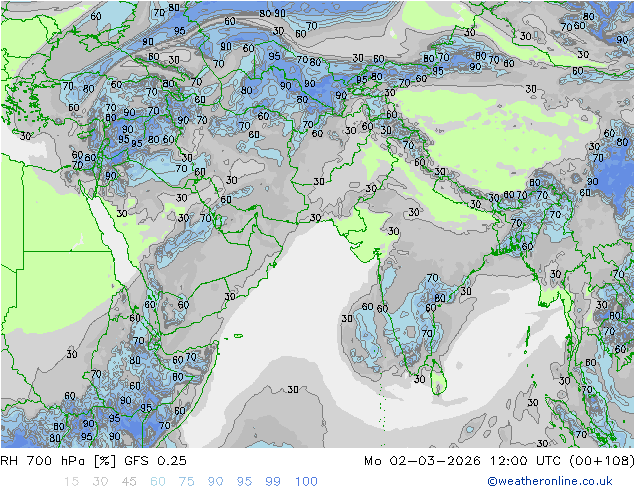Select the 45 value in the legend scale
634x490 pixels.
(129, 482)
